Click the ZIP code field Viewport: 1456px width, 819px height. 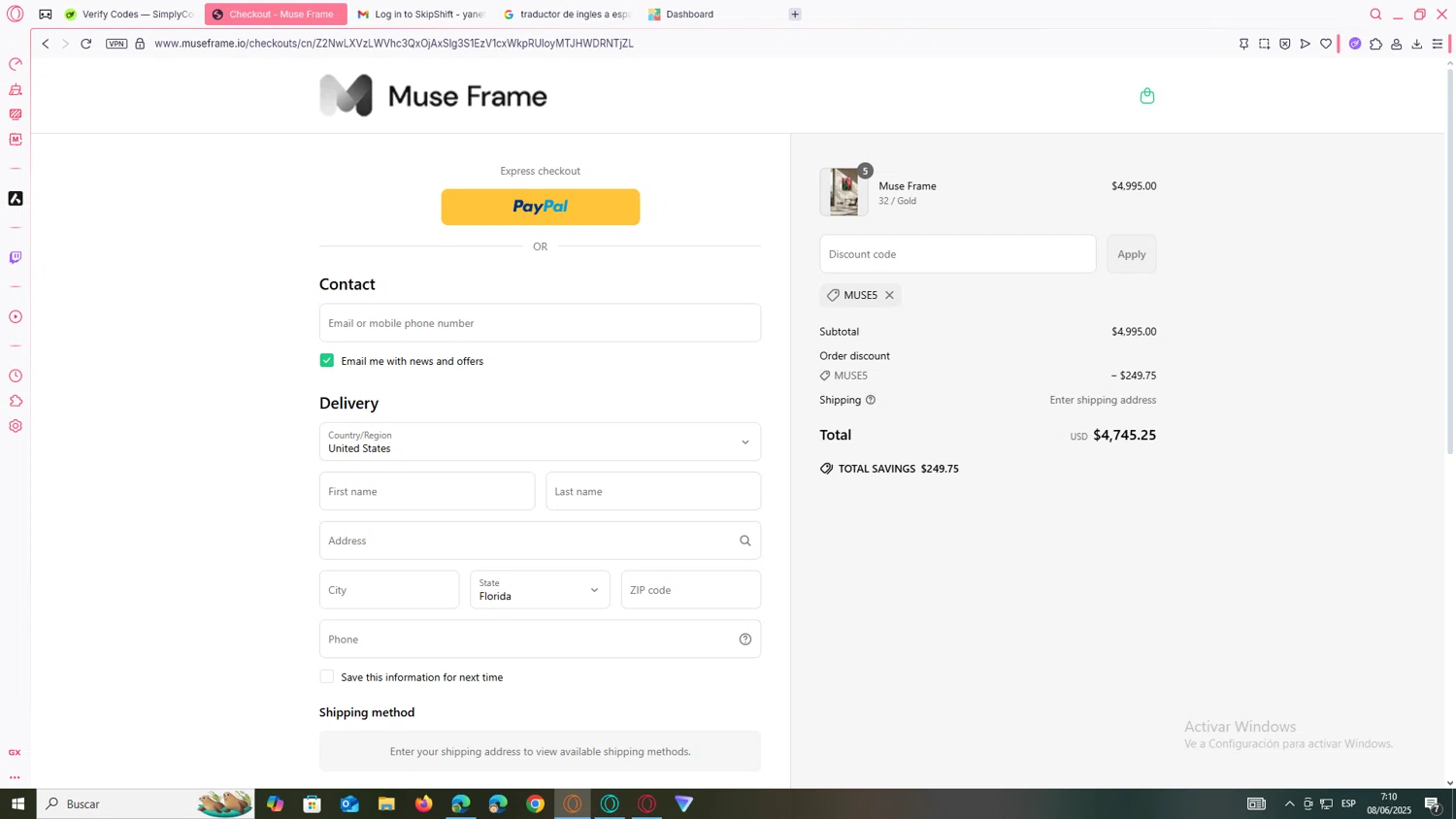point(691,589)
